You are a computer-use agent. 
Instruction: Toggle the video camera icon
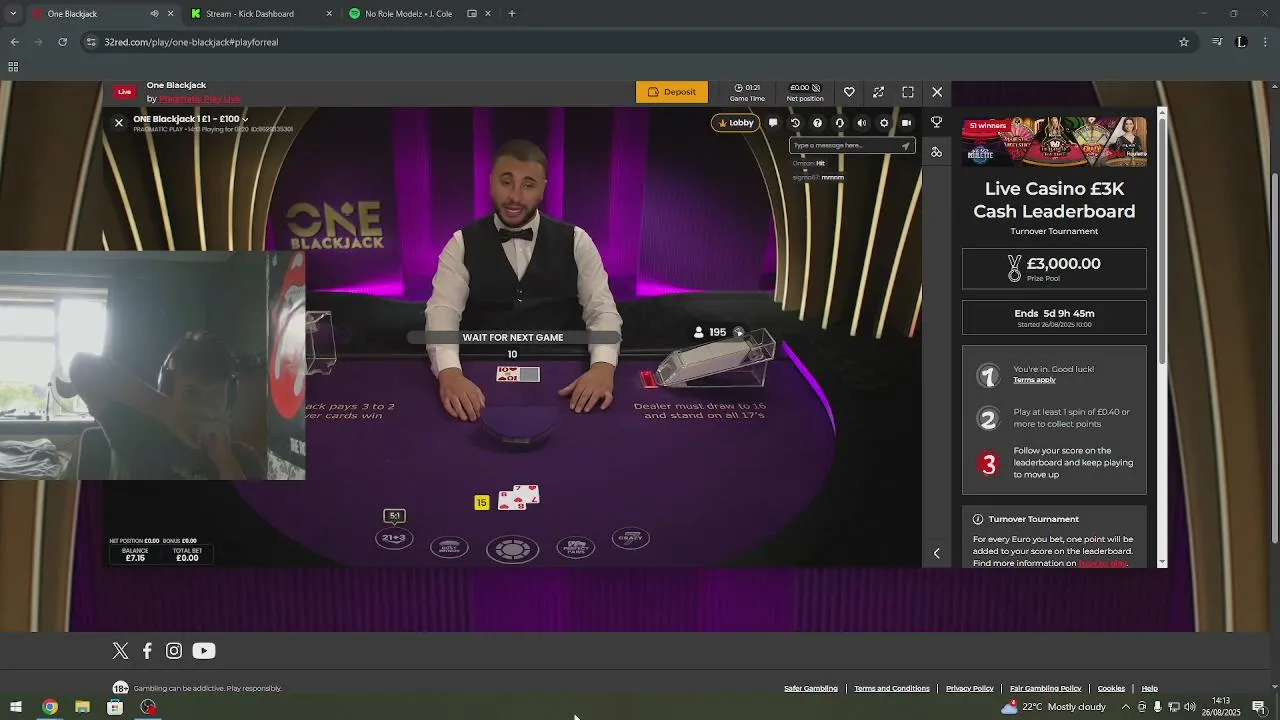[x=906, y=123]
